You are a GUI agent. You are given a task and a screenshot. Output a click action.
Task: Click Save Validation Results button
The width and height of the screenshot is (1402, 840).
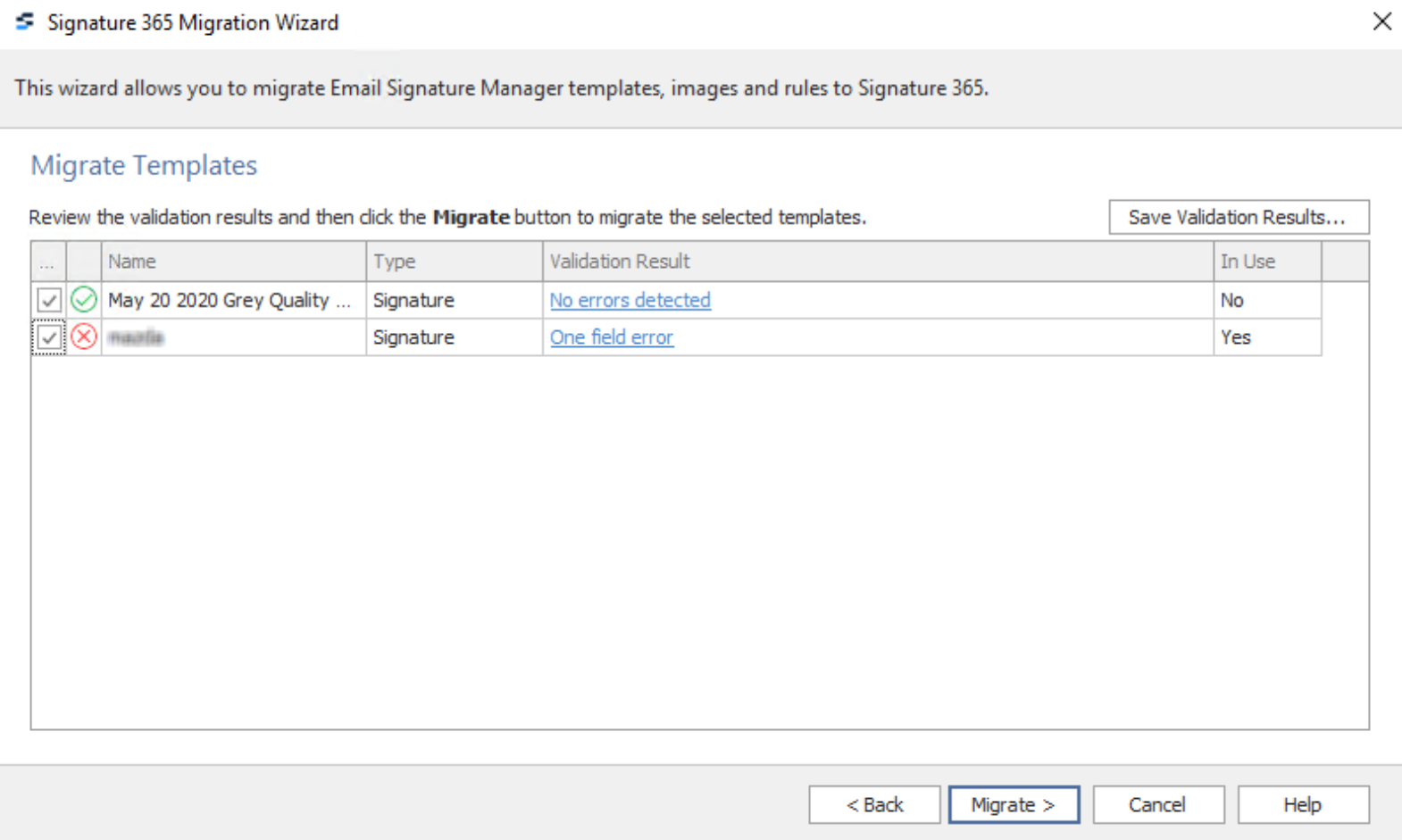pos(1239,217)
